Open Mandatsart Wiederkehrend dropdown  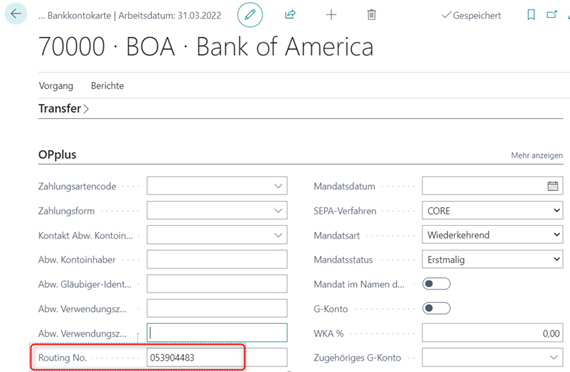[x=493, y=235]
